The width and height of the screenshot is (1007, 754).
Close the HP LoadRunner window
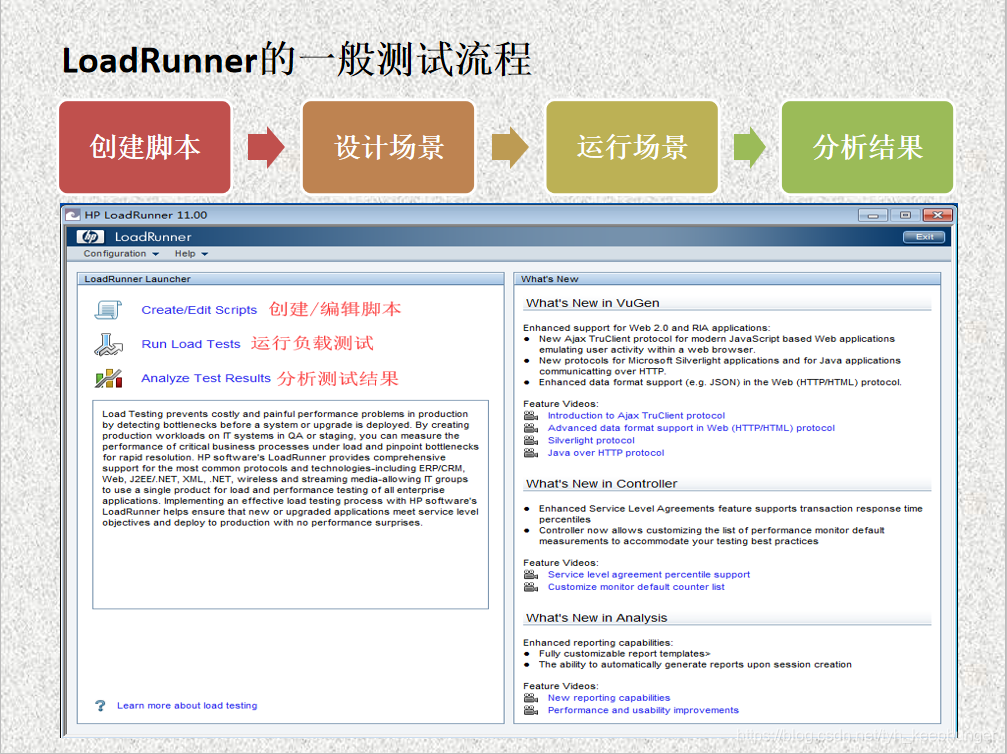point(938,215)
